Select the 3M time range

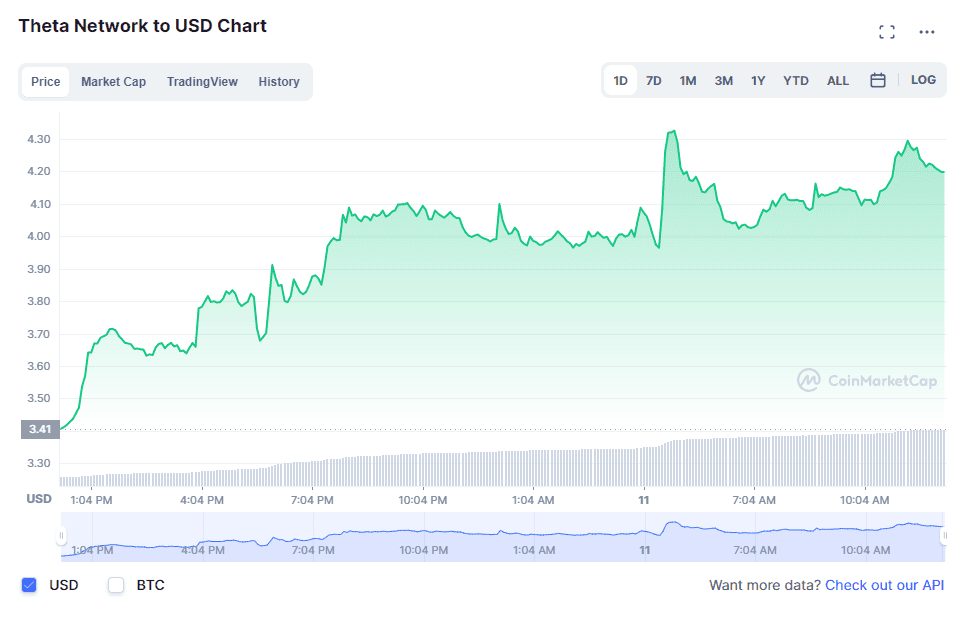(723, 80)
